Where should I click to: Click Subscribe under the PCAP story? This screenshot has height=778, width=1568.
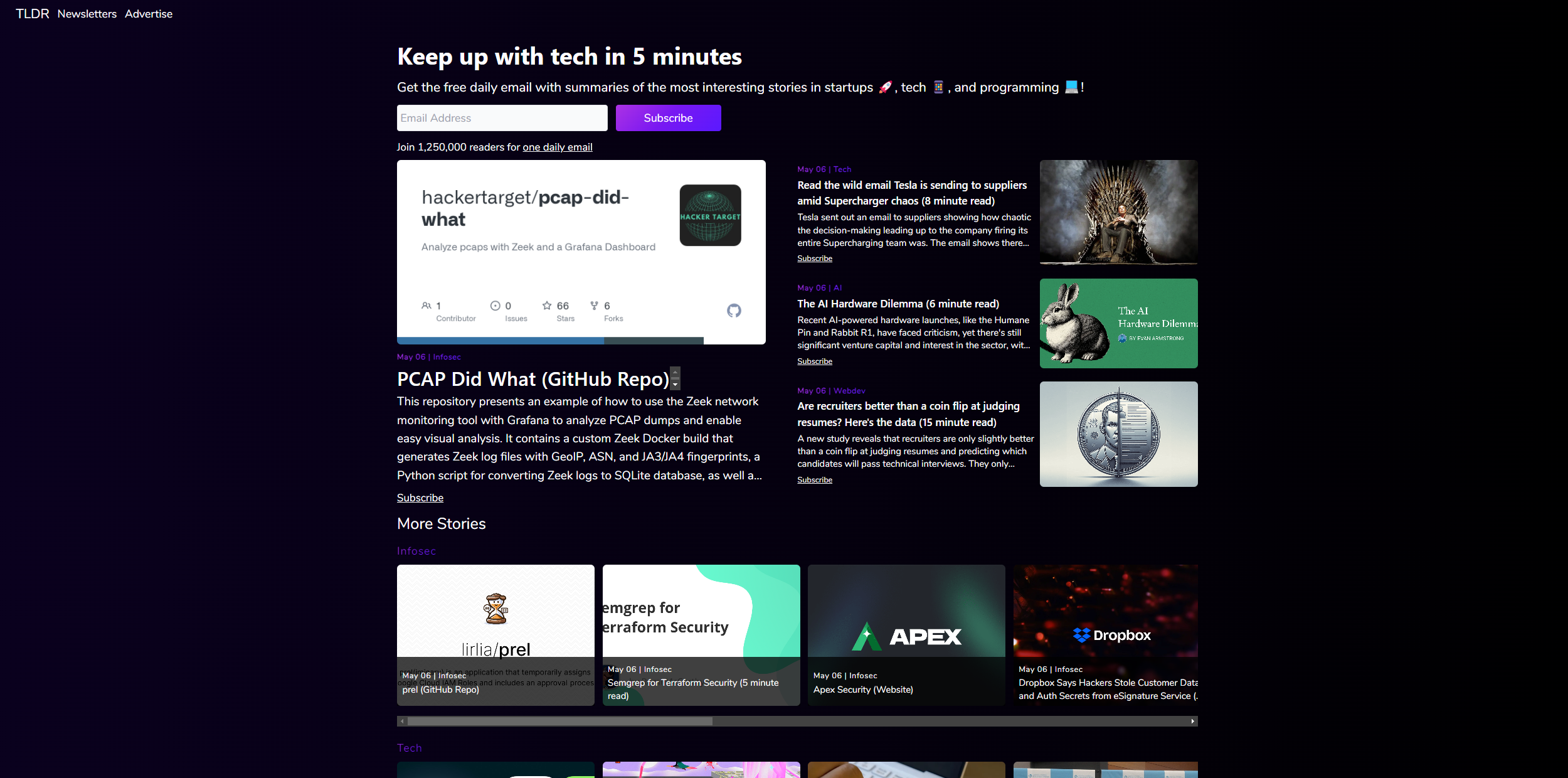click(420, 498)
